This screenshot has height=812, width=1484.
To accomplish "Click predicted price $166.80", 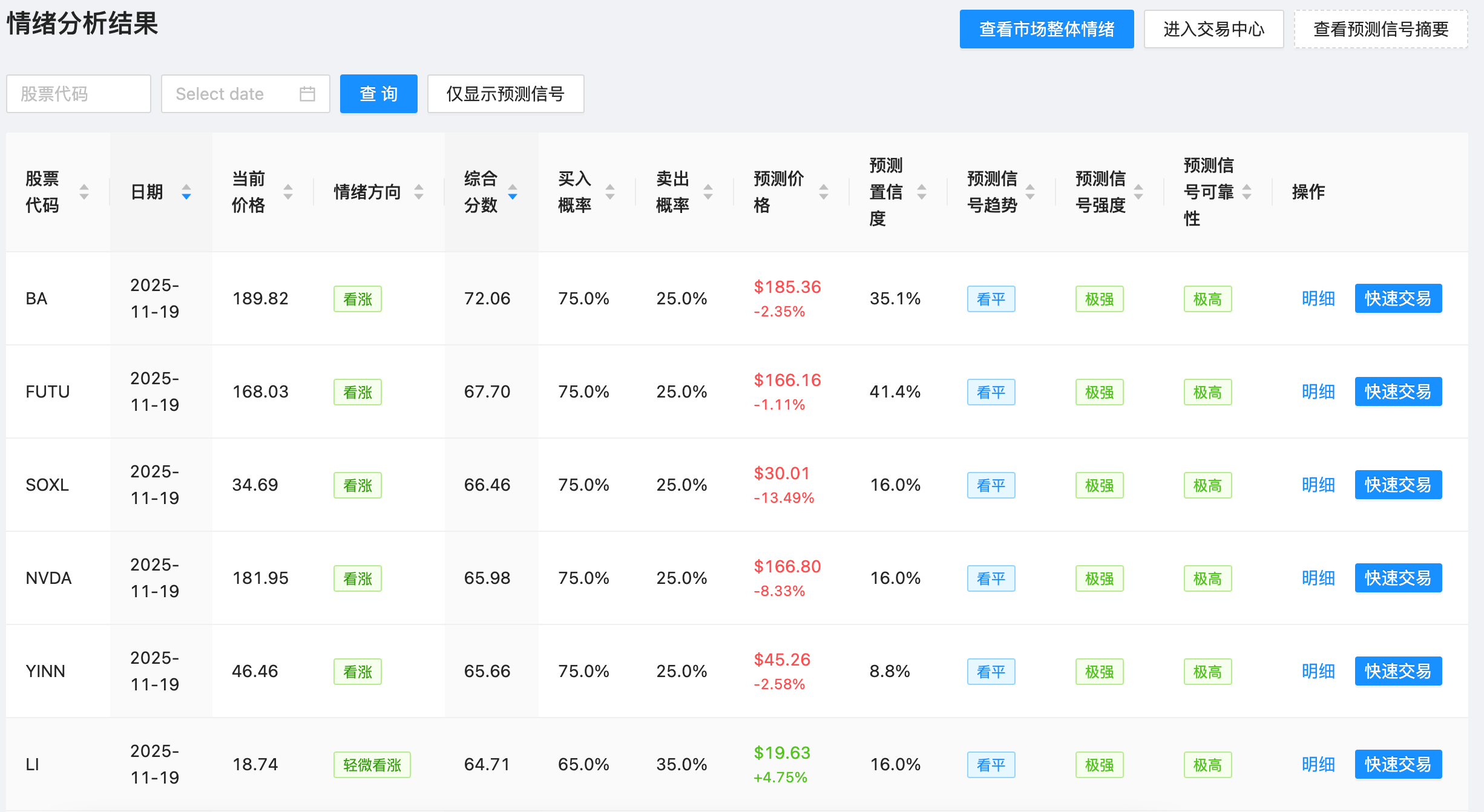I will [787, 566].
